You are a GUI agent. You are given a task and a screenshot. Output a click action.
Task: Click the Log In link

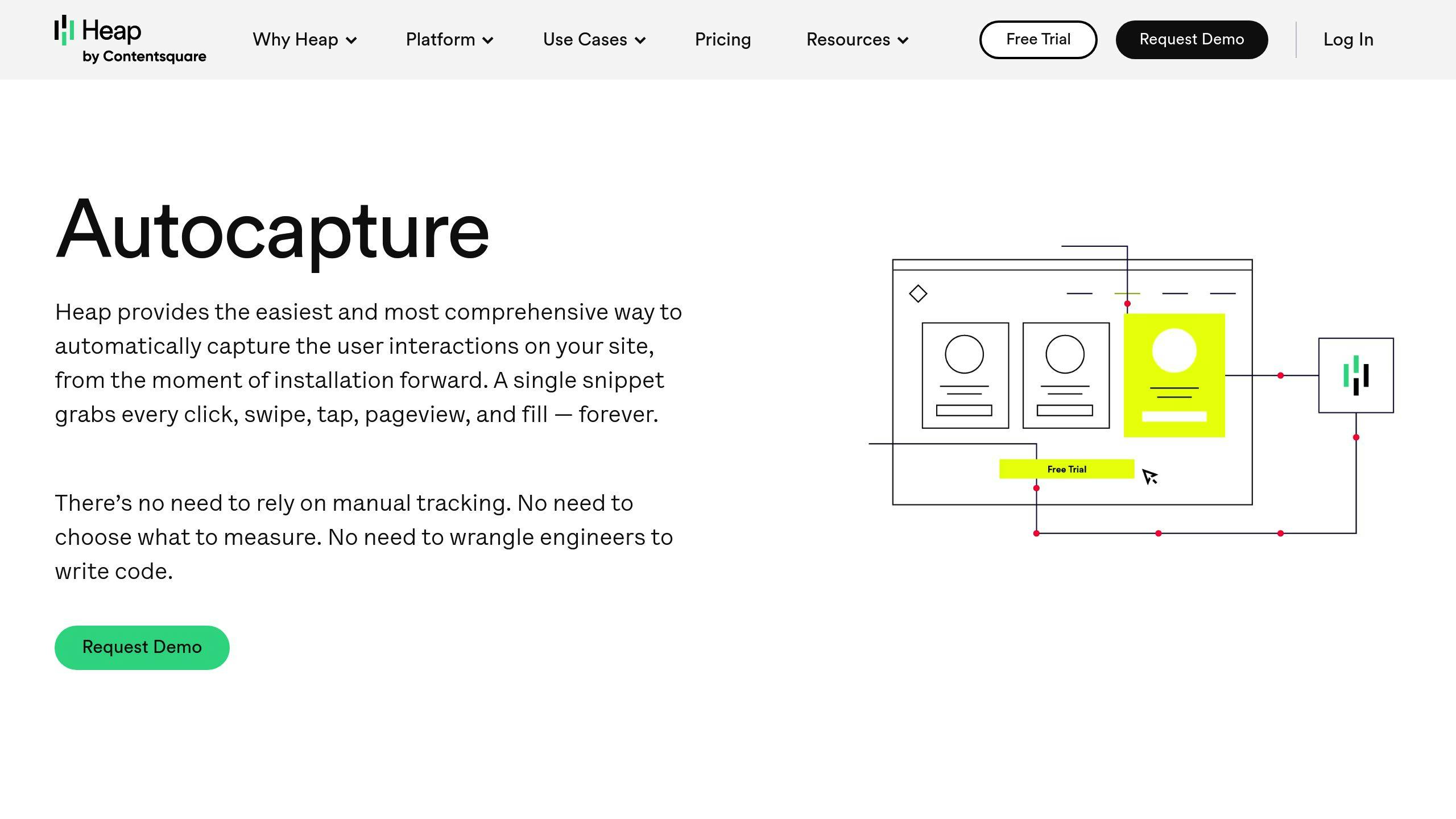pyautogui.click(x=1348, y=40)
